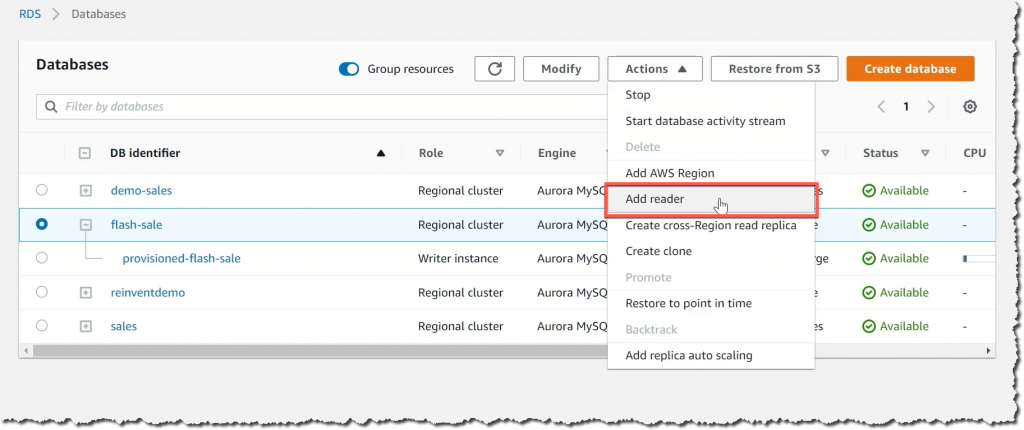Toggle Group resources switch
This screenshot has width=1024, height=430.
349,69
